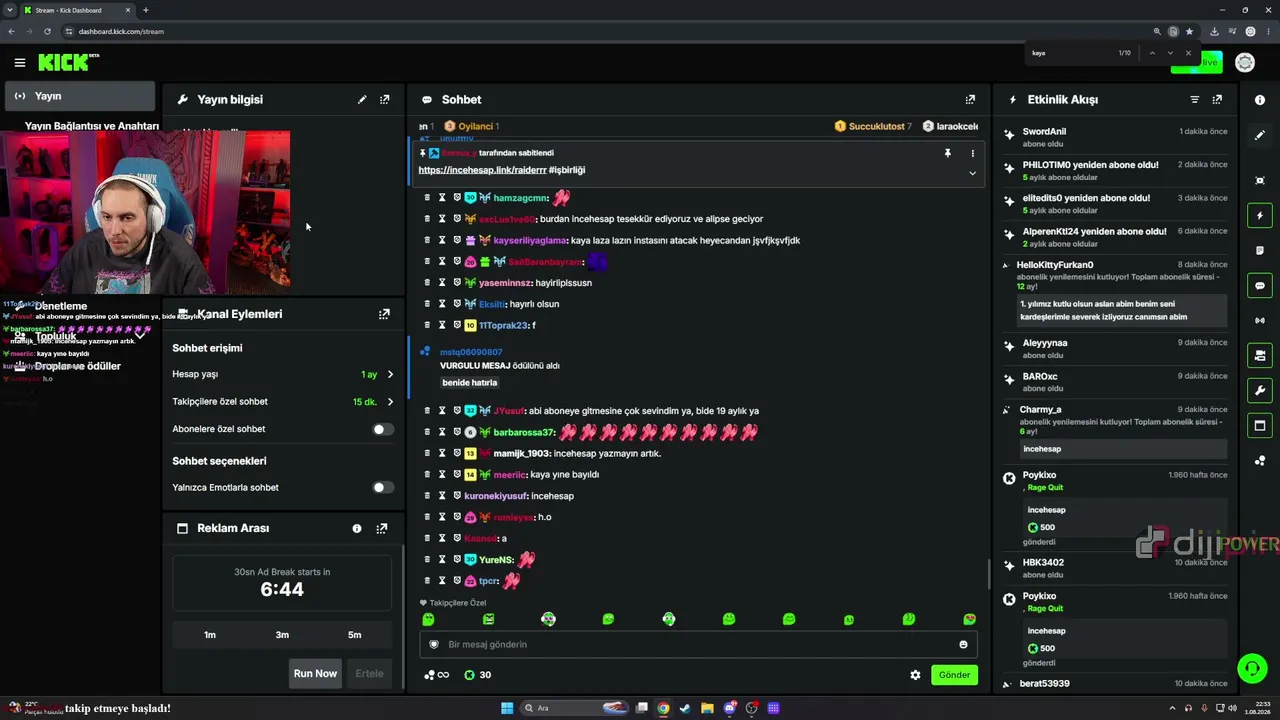
Task: Pop out the Yayın bilgisi panel
Action: [x=385, y=100]
